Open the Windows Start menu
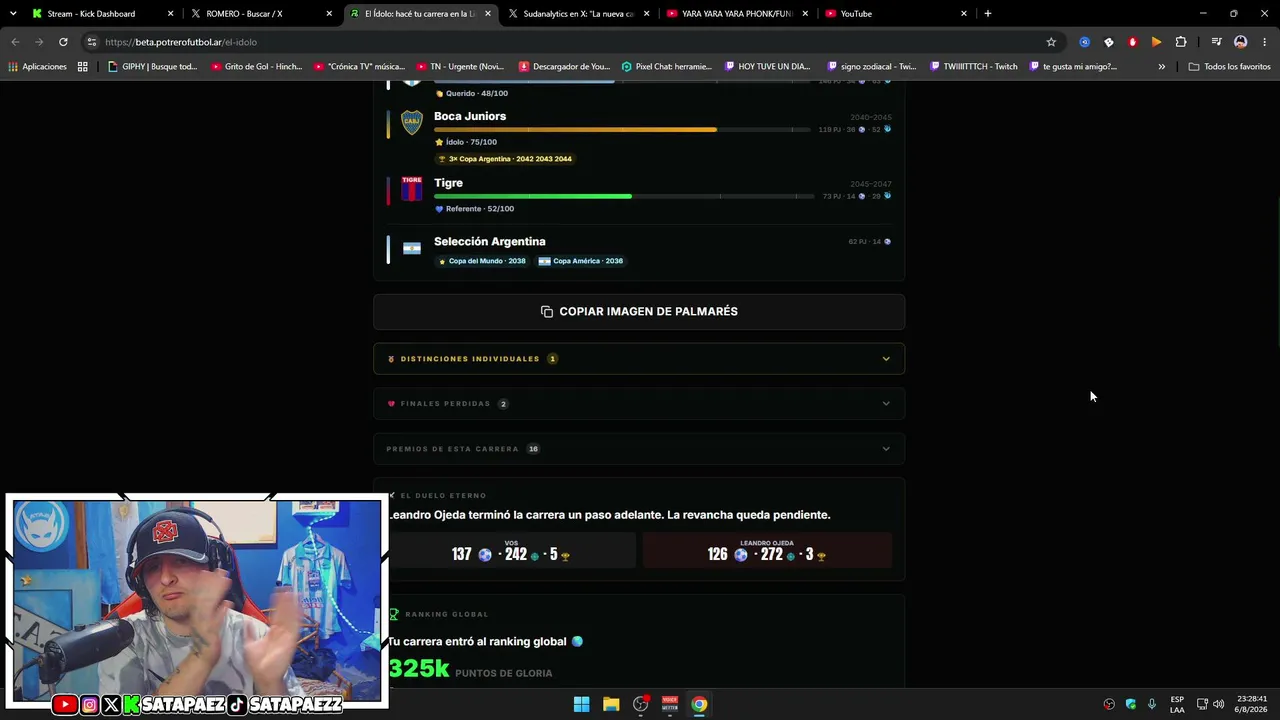 point(581,704)
